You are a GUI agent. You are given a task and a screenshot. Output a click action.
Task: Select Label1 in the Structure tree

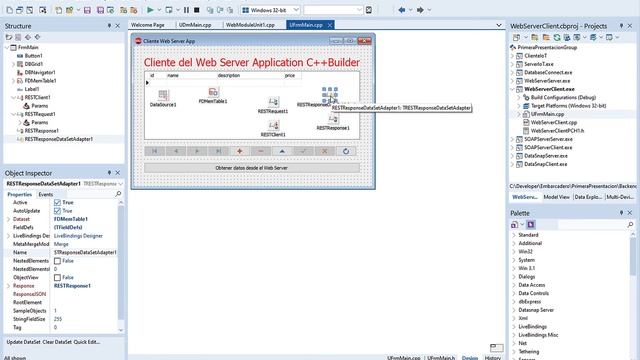click(32, 89)
